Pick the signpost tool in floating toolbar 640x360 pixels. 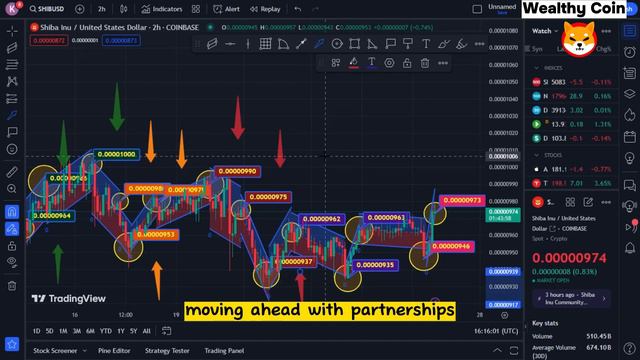click(408, 44)
